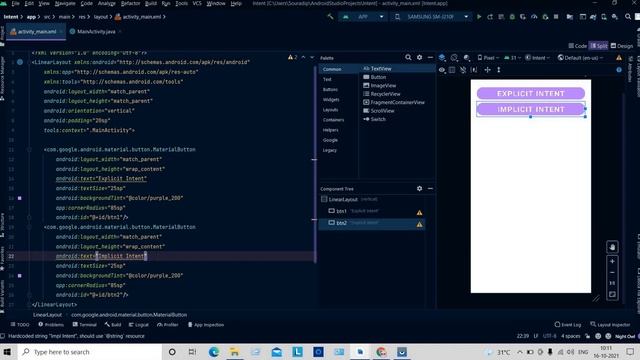Click the Debug app bug icon
This screenshot has height=360, width=640.
tap(512, 17)
